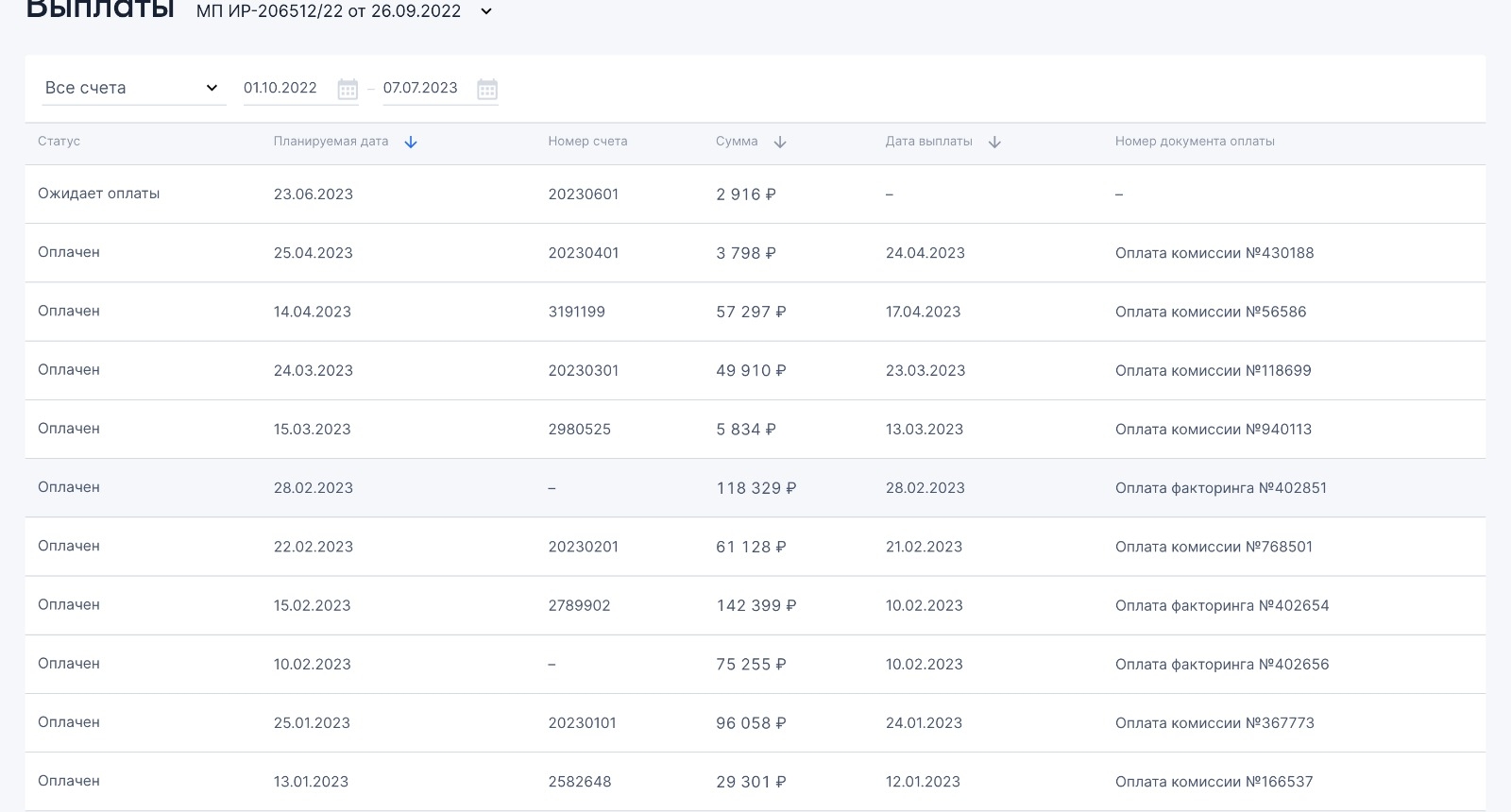Click the 'Статус' column header
The image size is (1511, 812).
point(59,142)
